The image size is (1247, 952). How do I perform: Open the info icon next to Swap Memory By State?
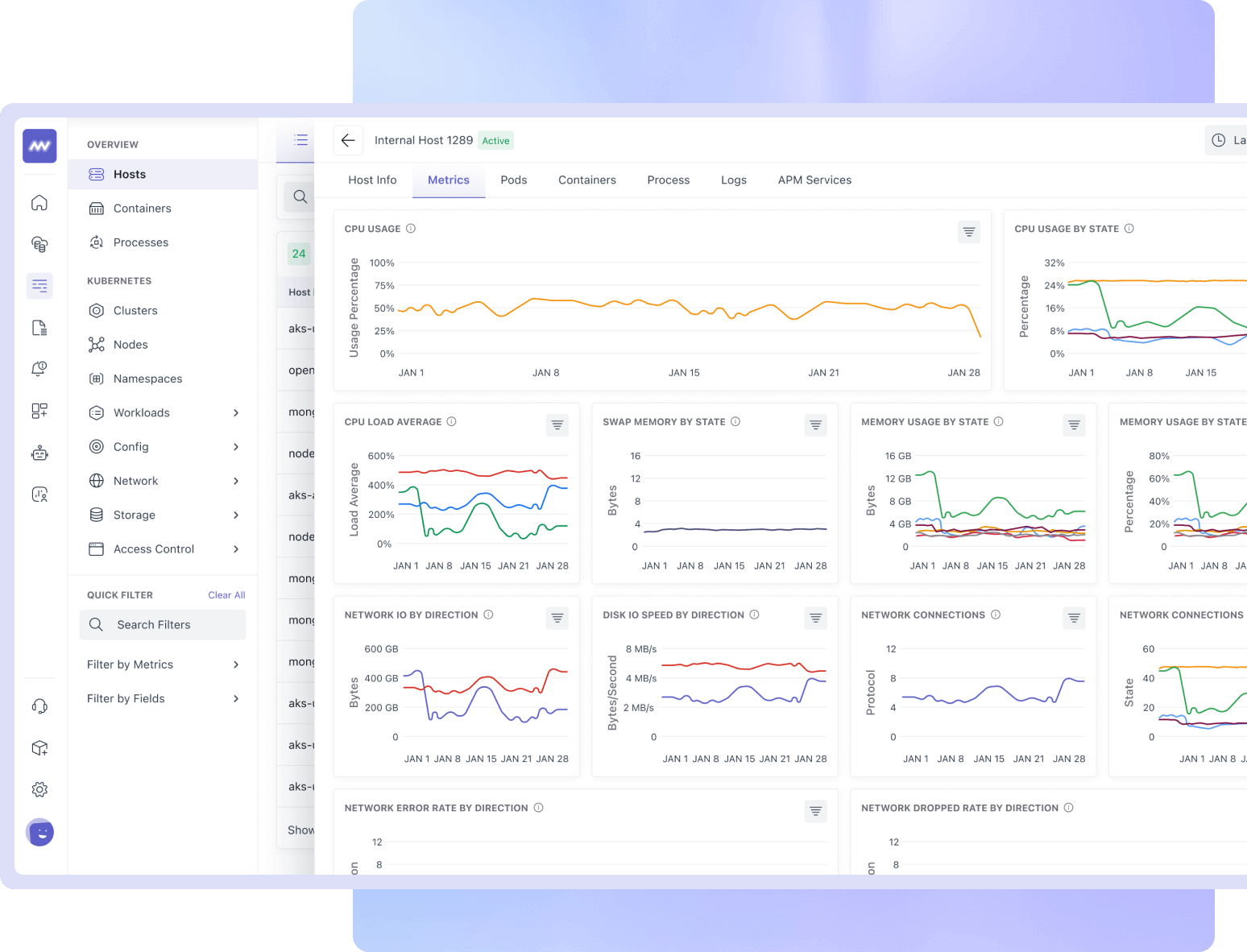(735, 422)
